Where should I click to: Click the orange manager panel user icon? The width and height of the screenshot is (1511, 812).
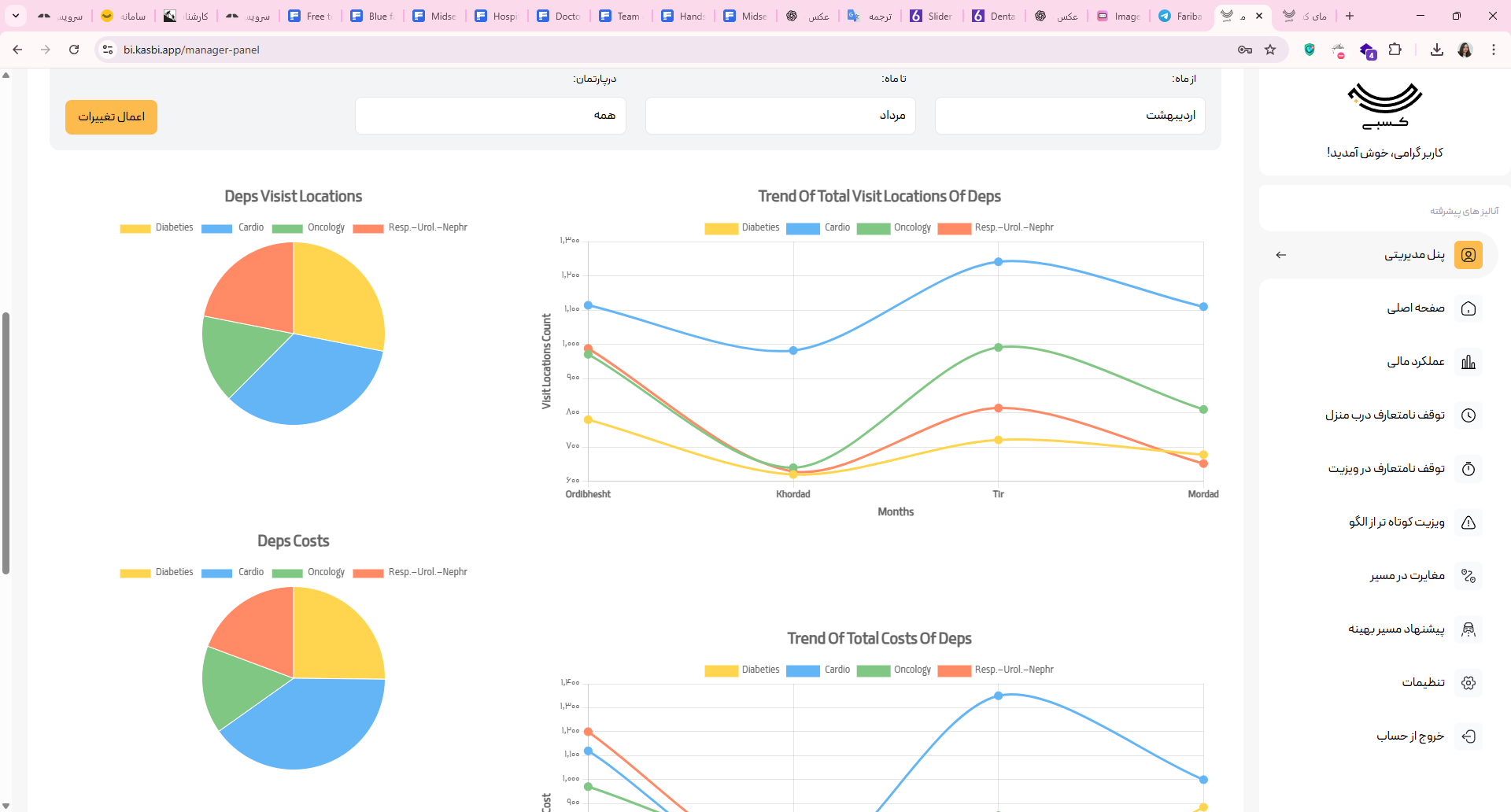[1468, 255]
